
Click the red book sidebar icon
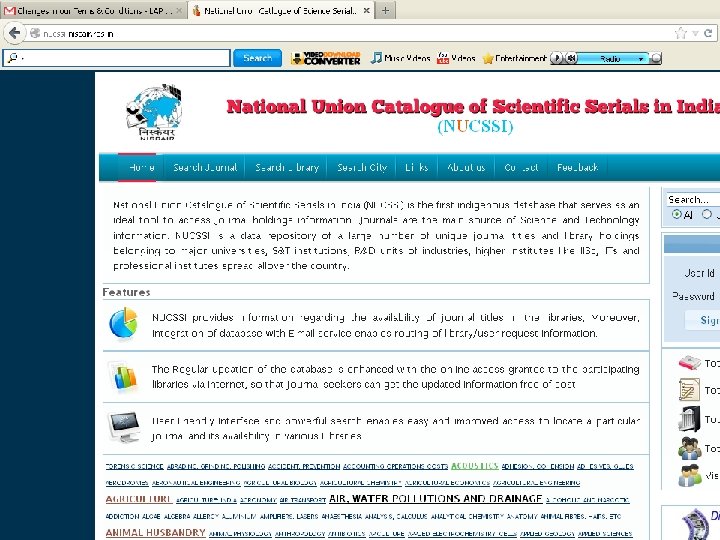click(689, 363)
